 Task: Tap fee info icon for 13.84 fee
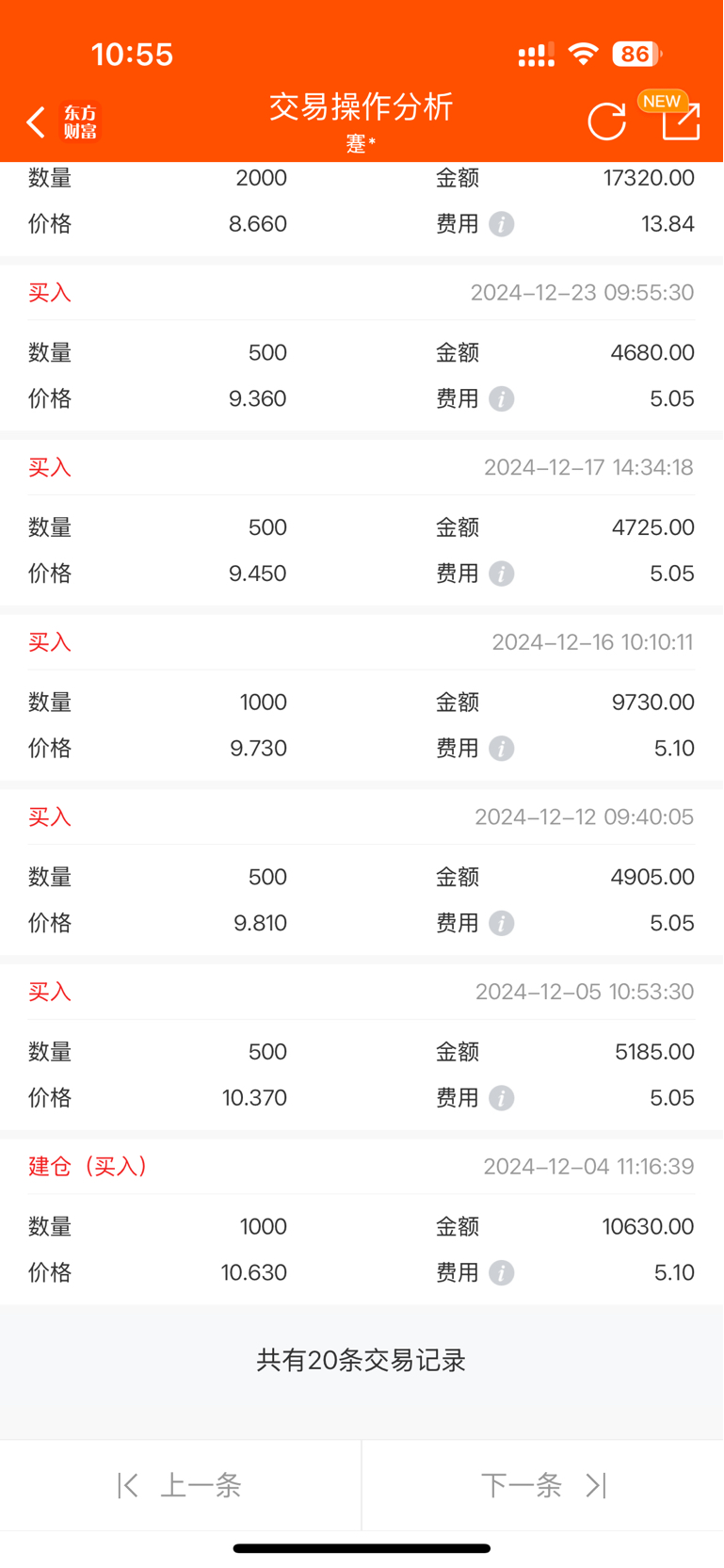coord(502,224)
